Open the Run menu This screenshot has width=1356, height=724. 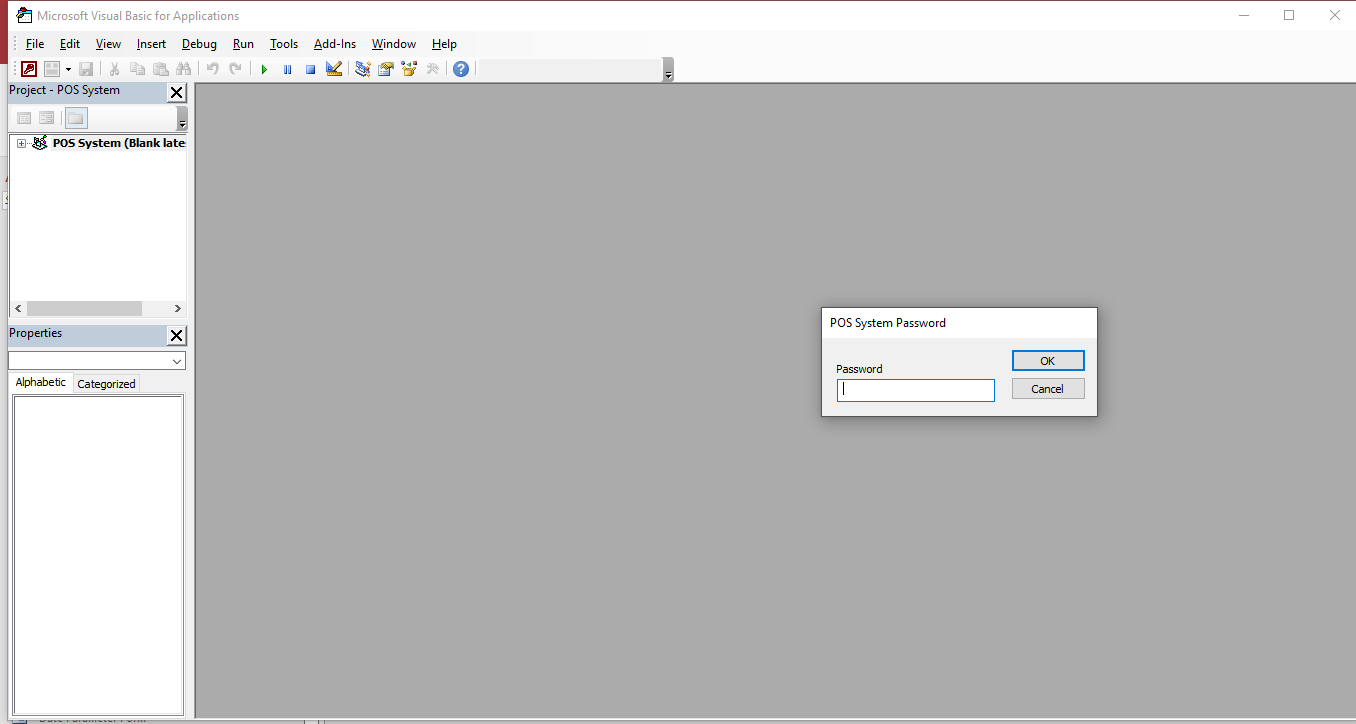click(x=243, y=44)
